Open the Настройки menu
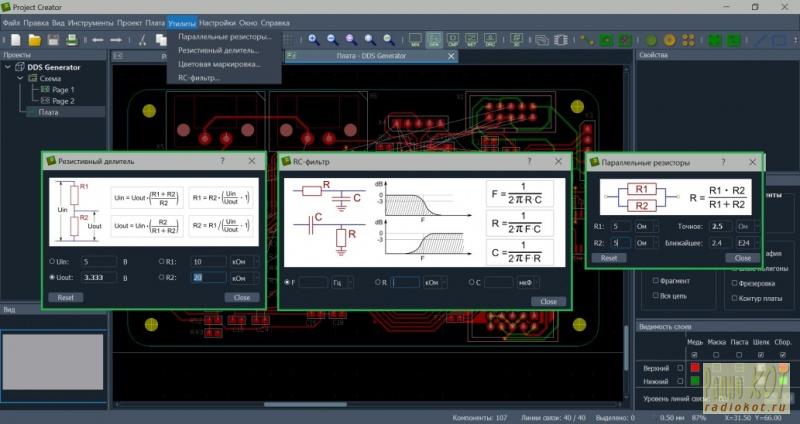Screen dimensions: 800x424 217,21
